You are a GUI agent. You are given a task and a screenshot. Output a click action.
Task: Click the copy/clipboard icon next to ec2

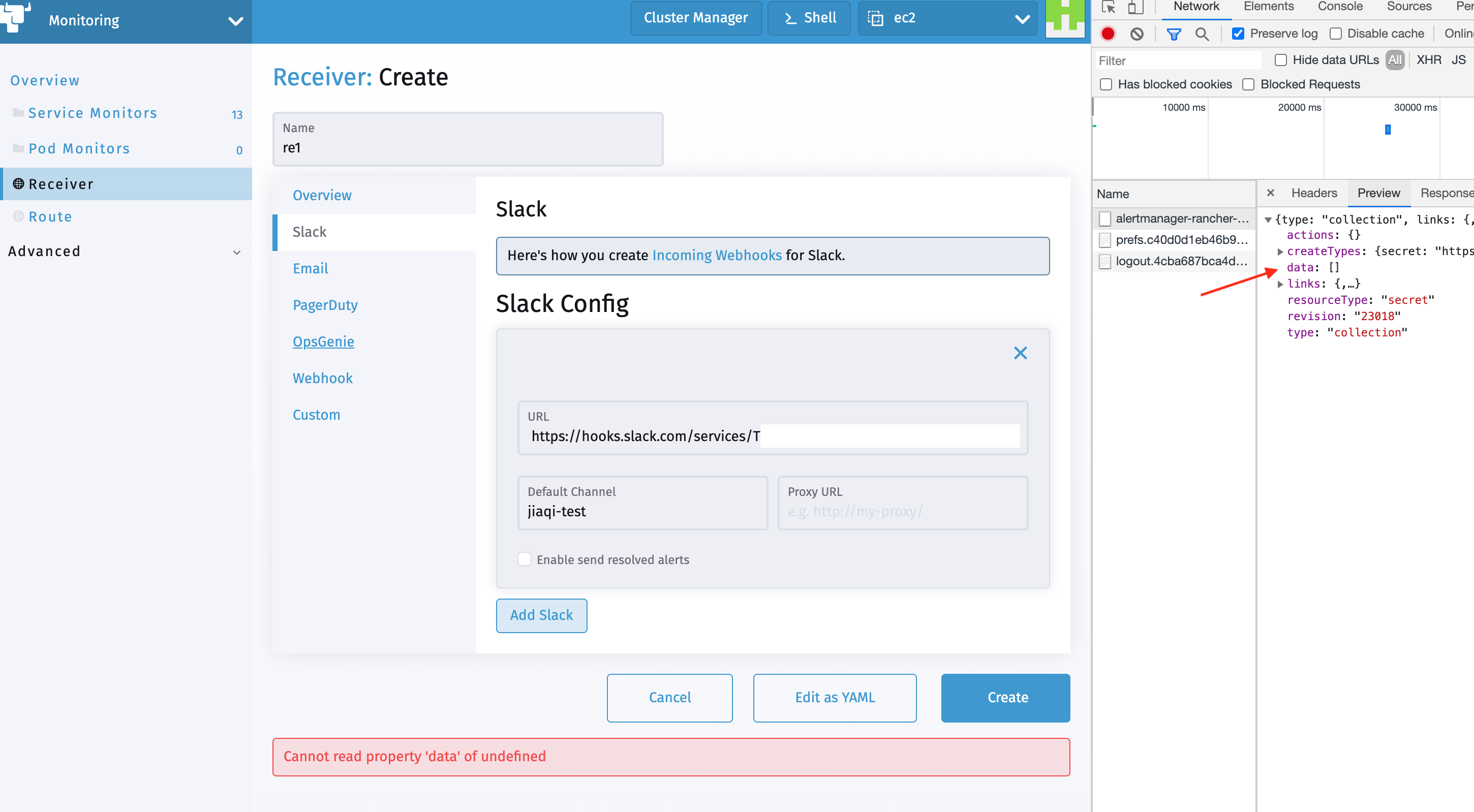click(x=875, y=18)
